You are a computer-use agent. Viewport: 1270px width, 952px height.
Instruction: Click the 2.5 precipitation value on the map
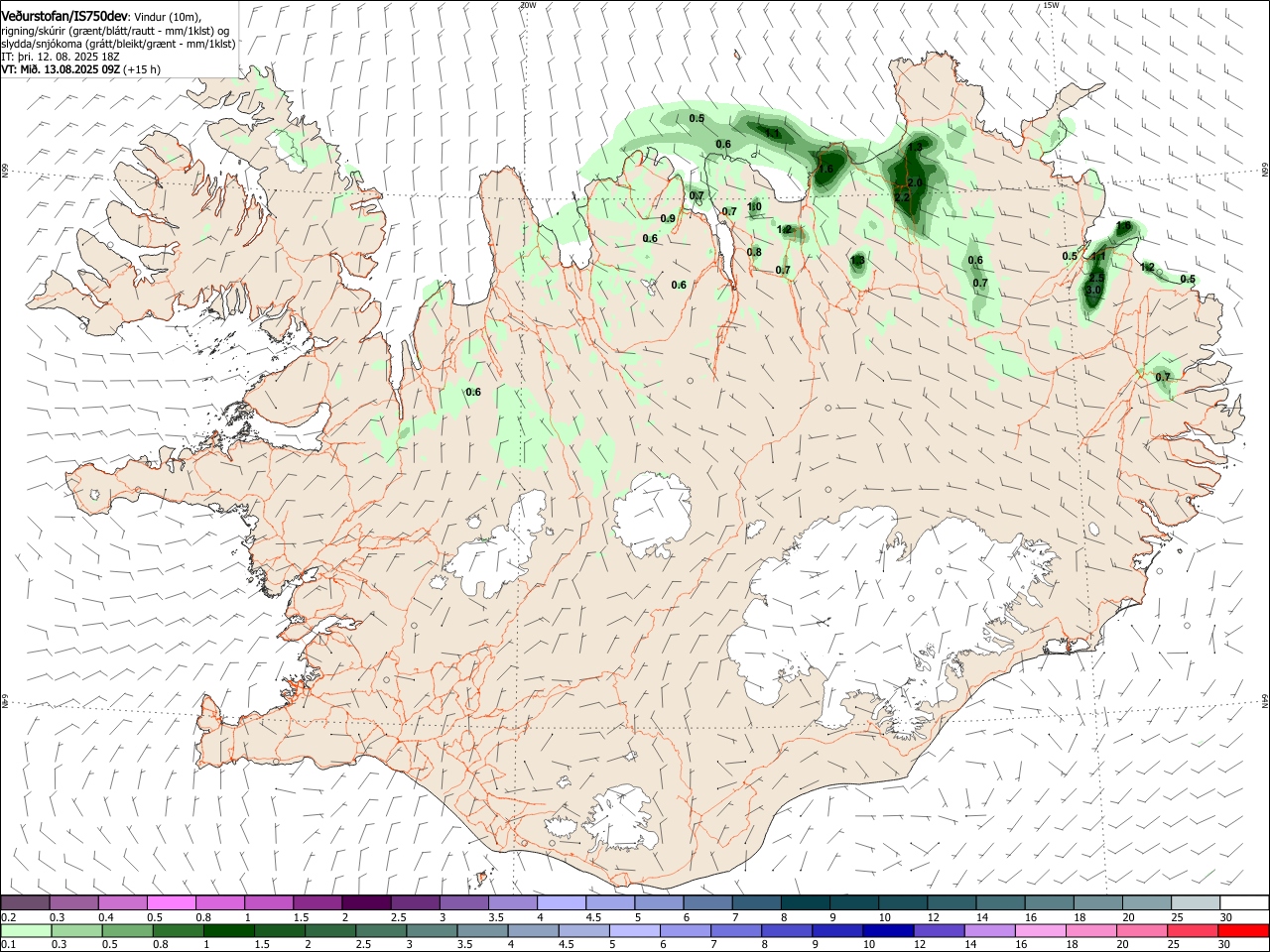[x=1096, y=279]
